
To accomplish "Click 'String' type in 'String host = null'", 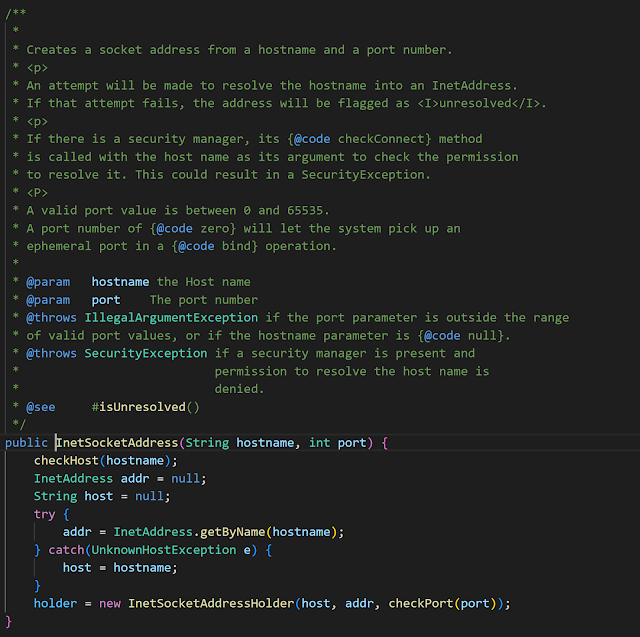I will click(55, 496).
